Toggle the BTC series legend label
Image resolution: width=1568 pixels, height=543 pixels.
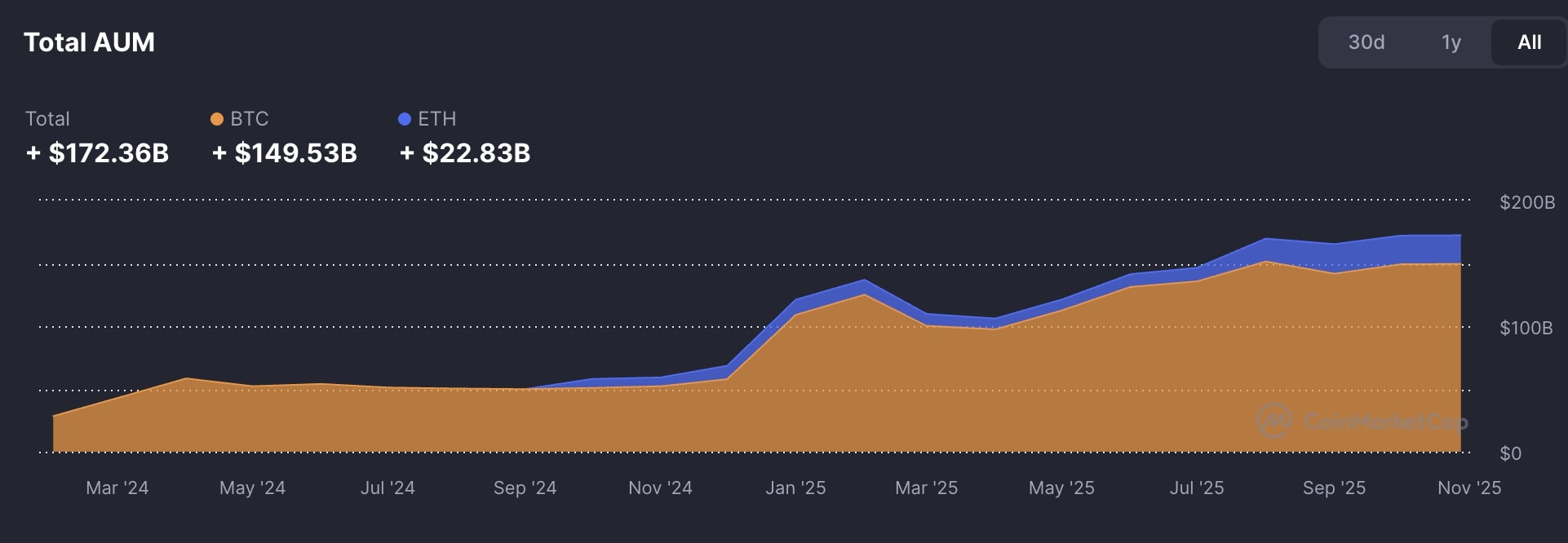coord(249,119)
